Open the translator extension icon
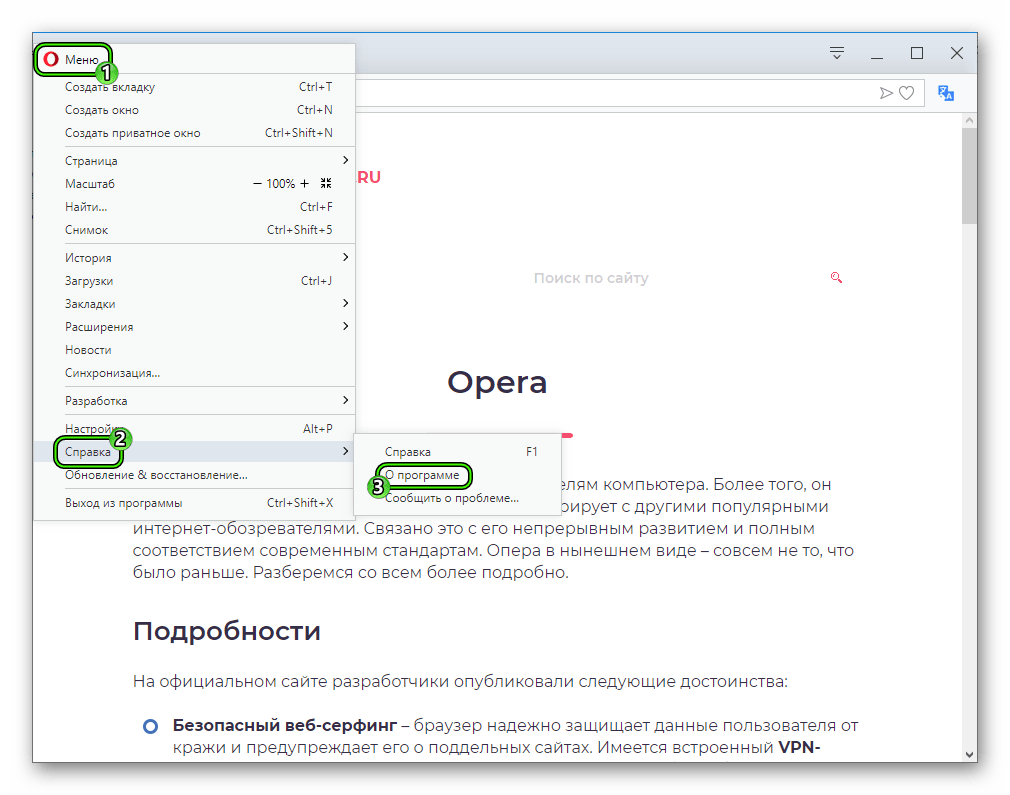 click(x=946, y=93)
